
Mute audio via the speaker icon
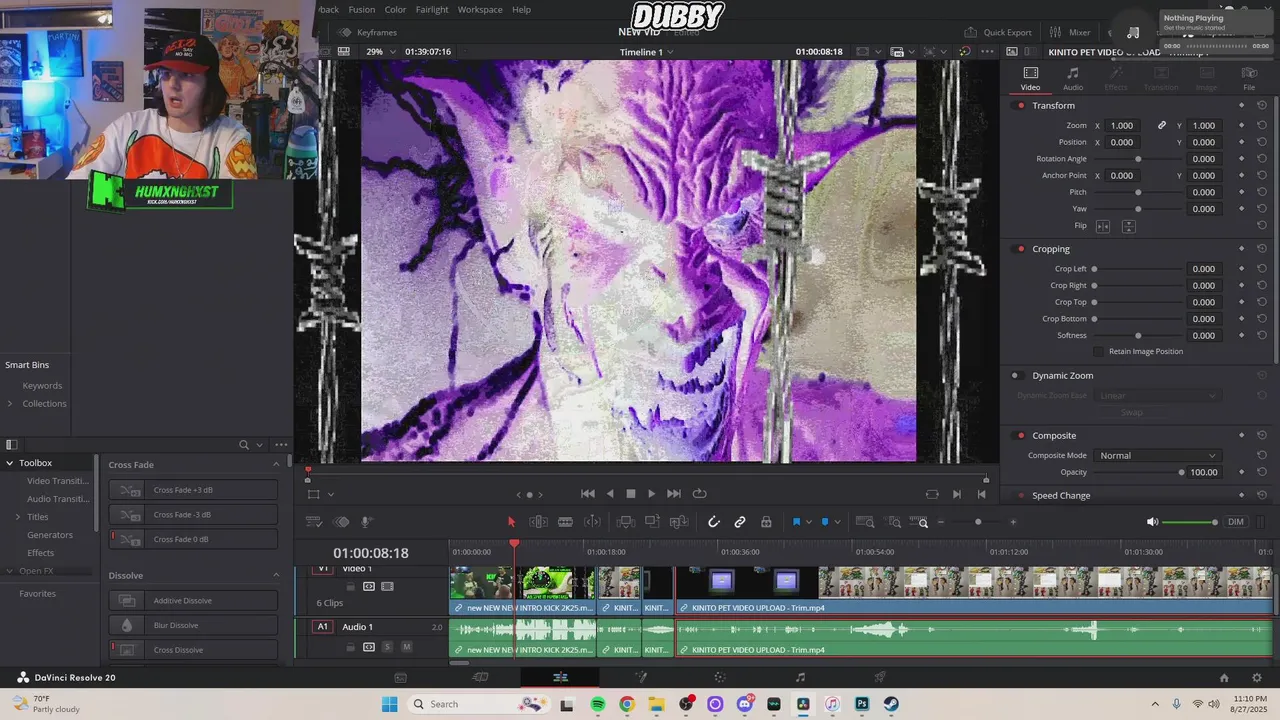[x=1152, y=522]
